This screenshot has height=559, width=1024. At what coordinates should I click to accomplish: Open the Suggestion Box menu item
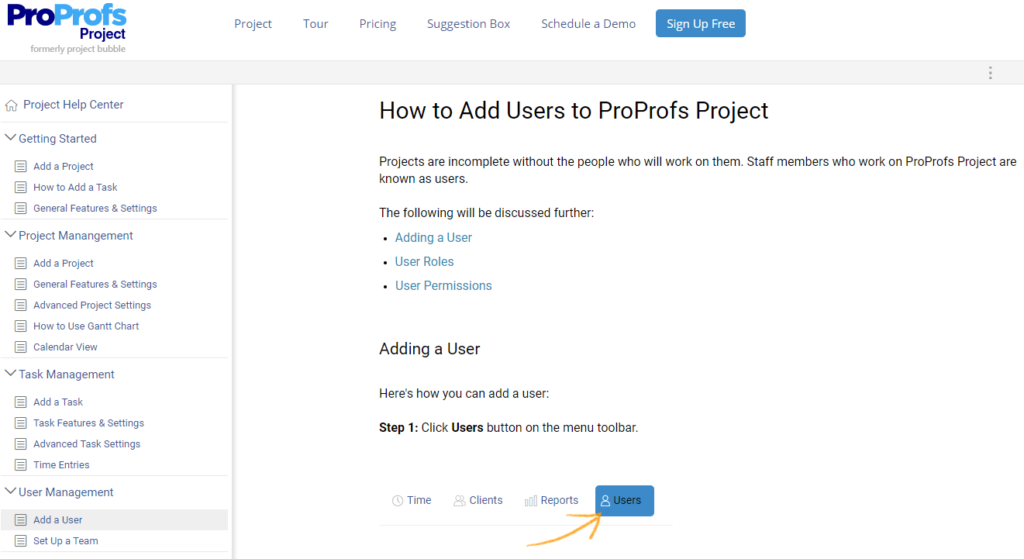coord(468,24)
